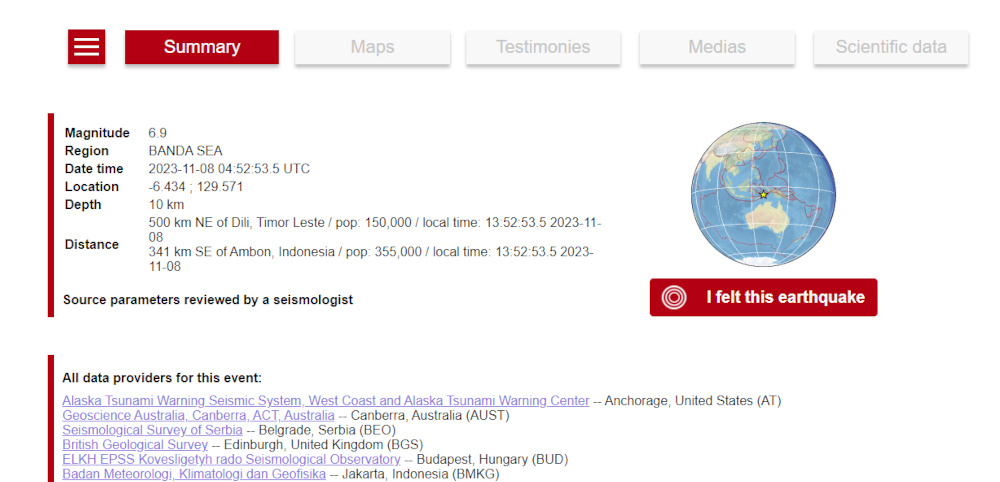This screenshot has height=482, width=1000.
Task: Visit Seismological Survey of Serbia link
Action: click(152, 430)
